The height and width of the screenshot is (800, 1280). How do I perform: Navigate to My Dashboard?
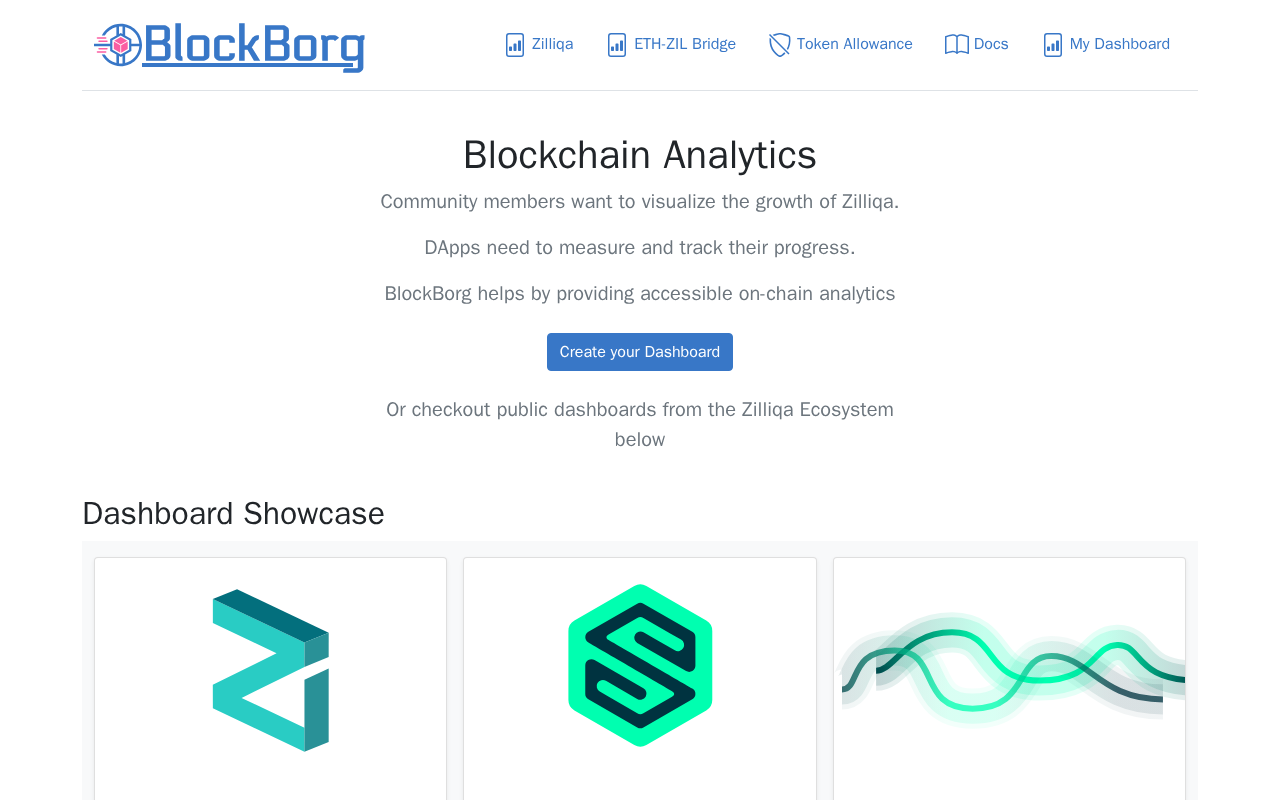pyautogui.click(x=1119, y=44)
